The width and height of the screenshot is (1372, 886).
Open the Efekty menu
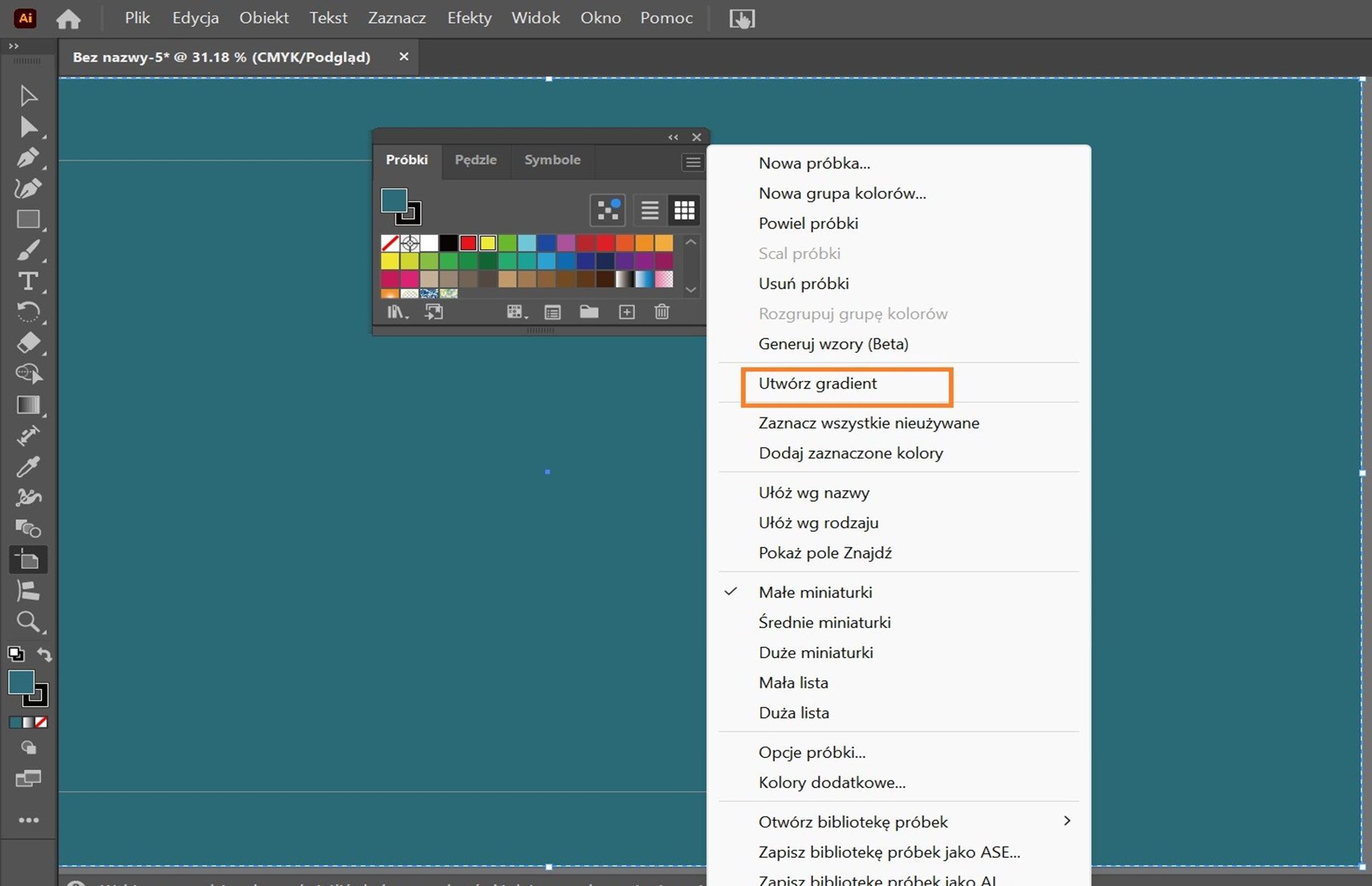tap(469, 18)
